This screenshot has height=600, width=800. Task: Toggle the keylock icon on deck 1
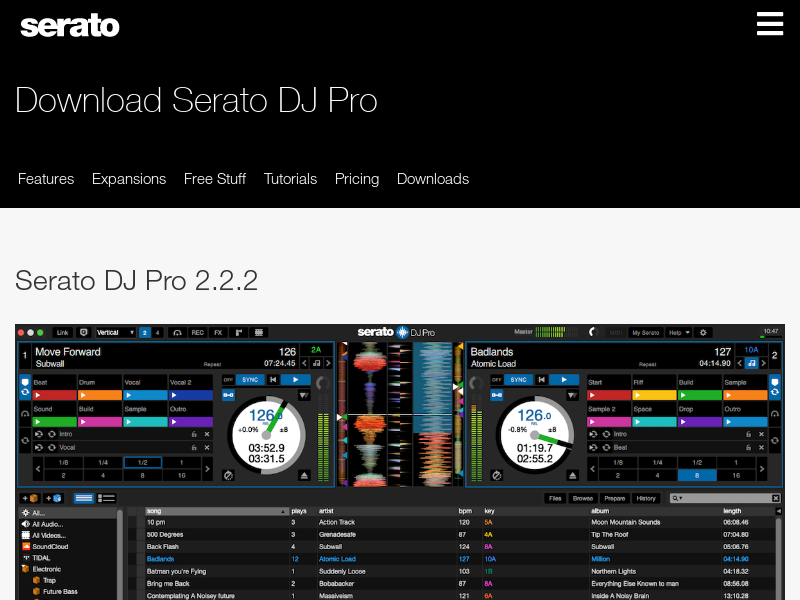(x=229, y=395)
